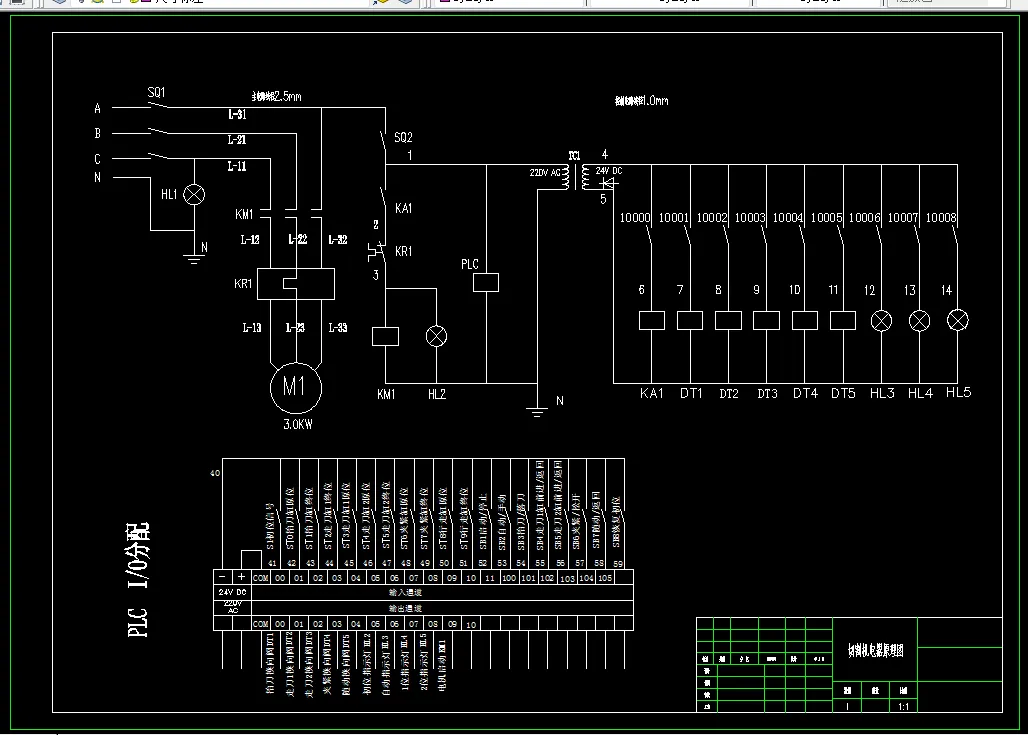Click the PLC I/O vertical title text
Screen dimensions: 1028x735
click(138, 580)
